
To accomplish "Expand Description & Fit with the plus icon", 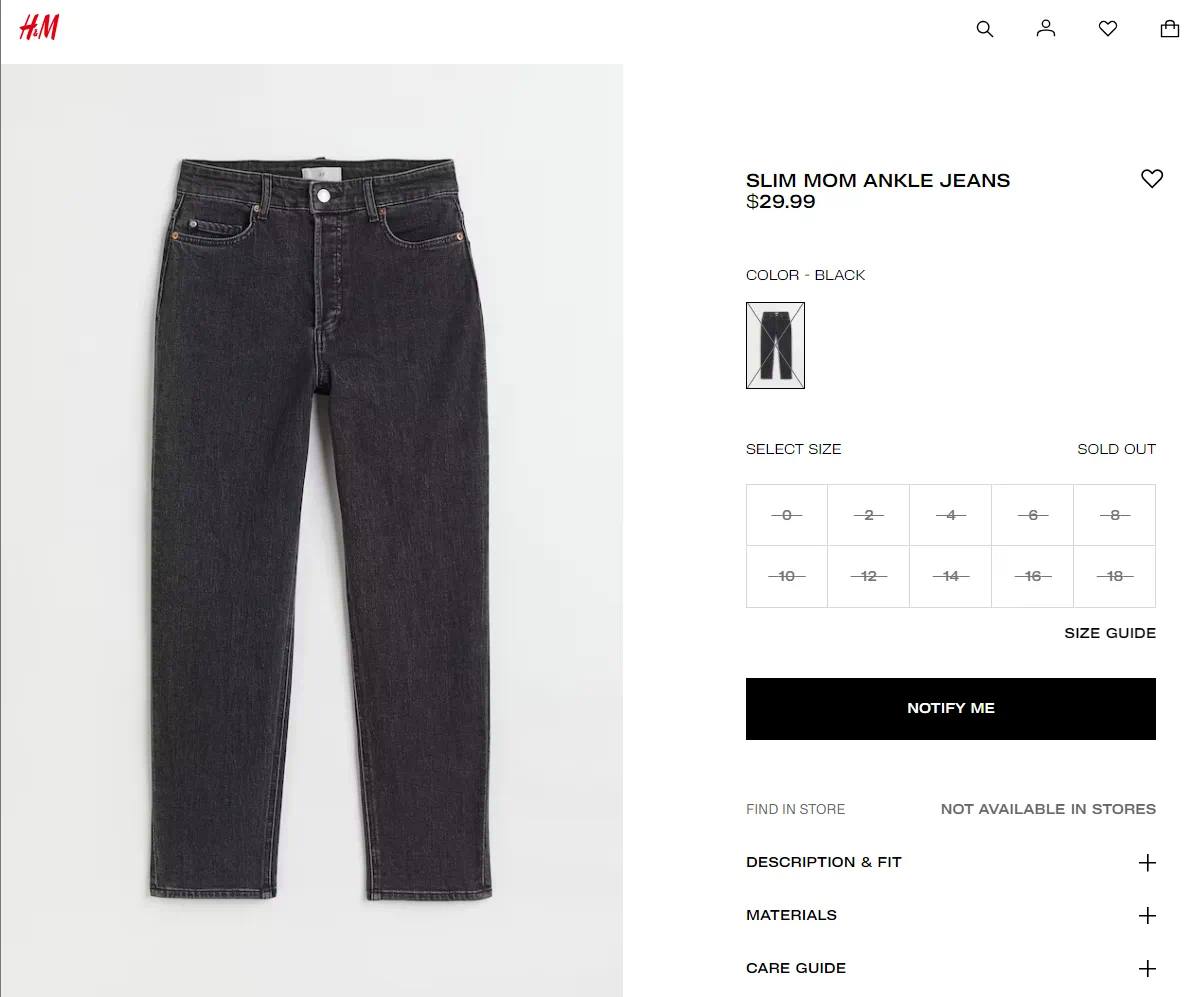I will point(1147,863).
